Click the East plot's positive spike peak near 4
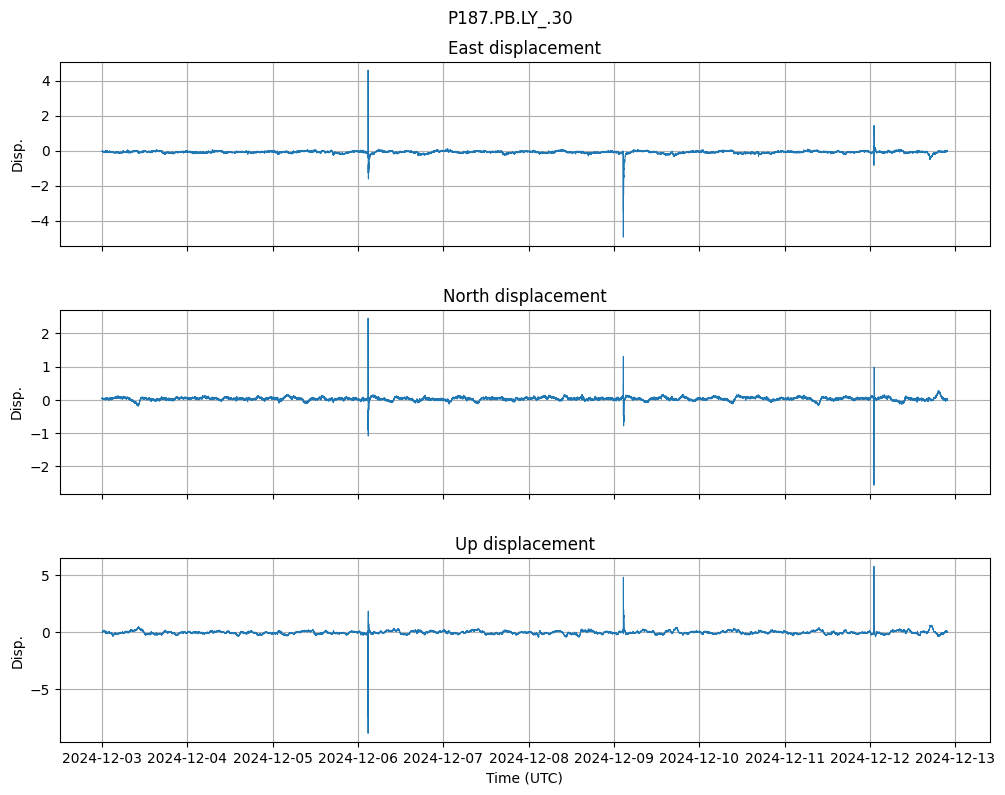Image resolution: width=1005 pixels, height=795 pixels. coord(368,71)
